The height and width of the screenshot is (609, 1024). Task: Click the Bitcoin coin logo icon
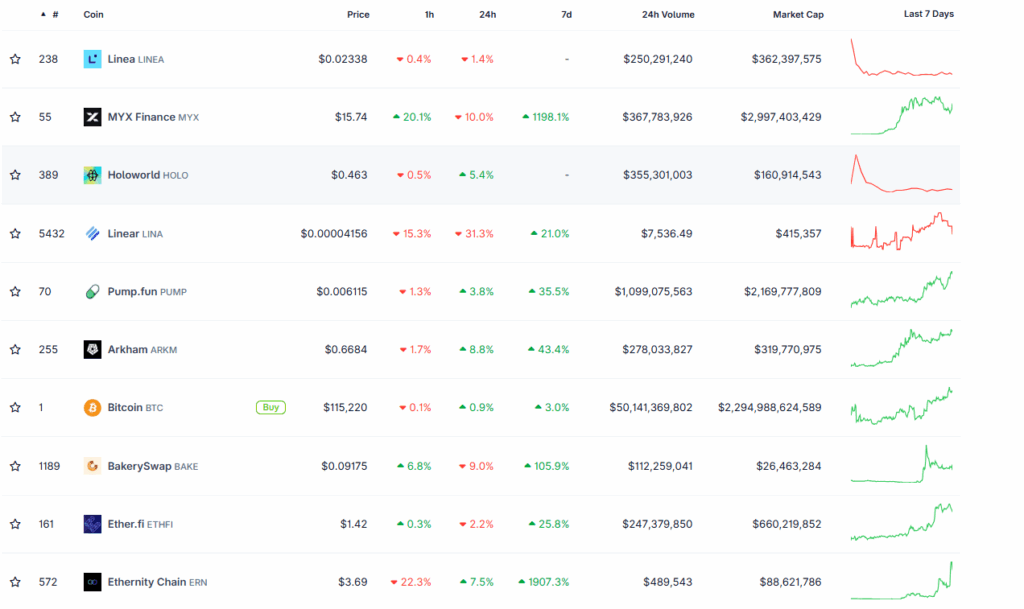(x=92, y=408)
